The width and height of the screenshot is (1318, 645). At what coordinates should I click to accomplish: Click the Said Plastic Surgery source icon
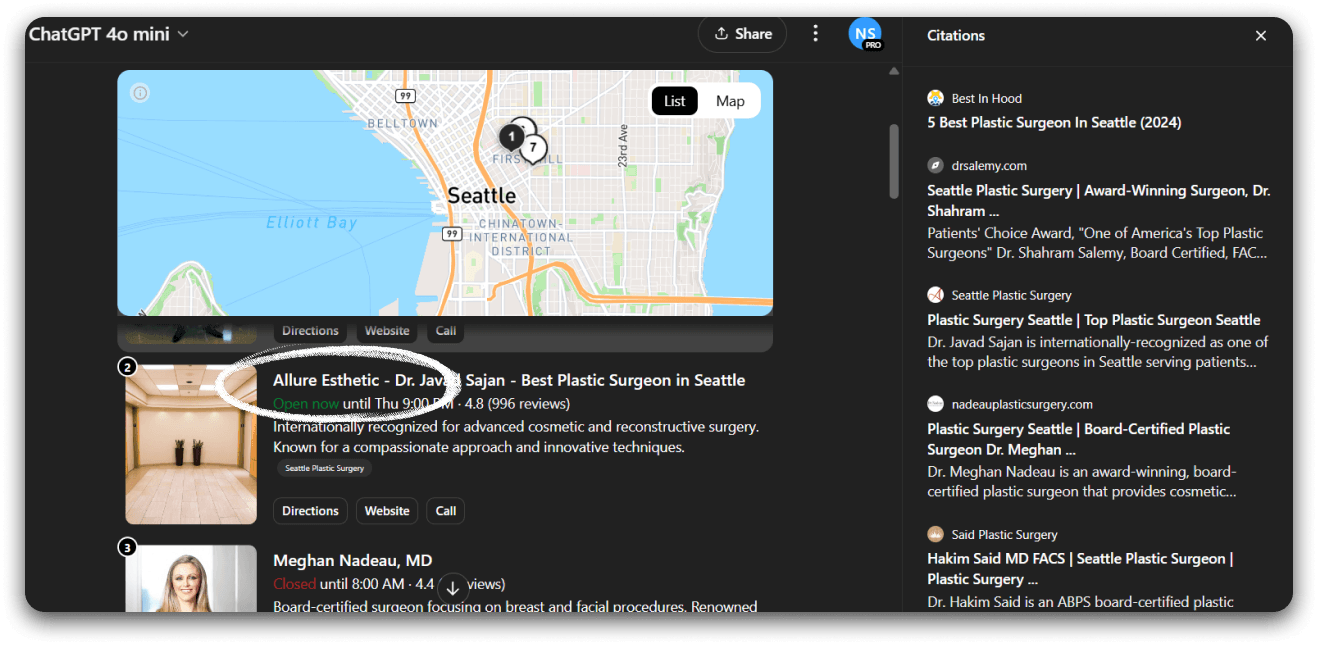(935, 535)
